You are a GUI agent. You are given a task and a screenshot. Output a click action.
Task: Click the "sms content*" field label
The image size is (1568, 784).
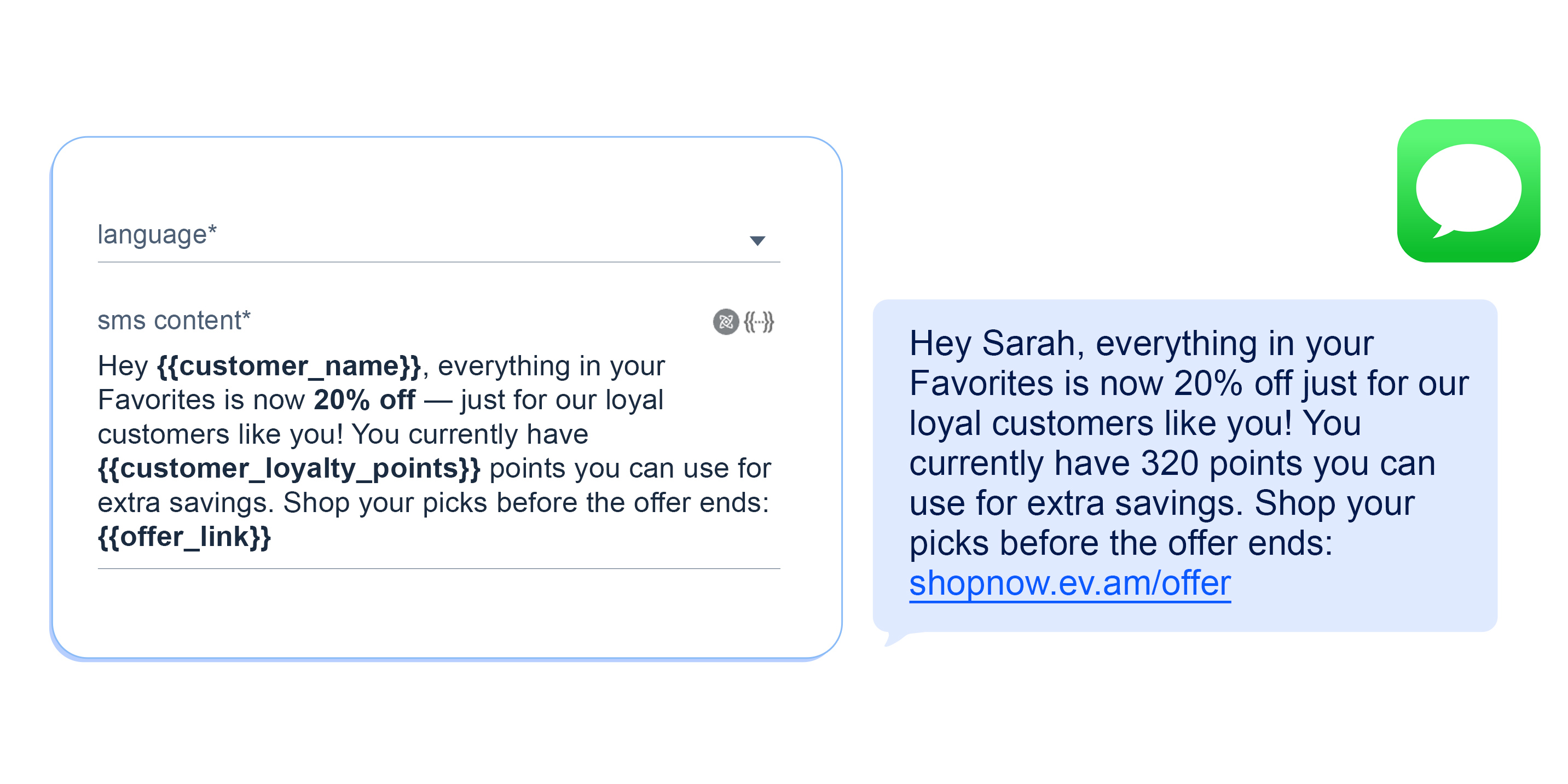click(174, 320)
